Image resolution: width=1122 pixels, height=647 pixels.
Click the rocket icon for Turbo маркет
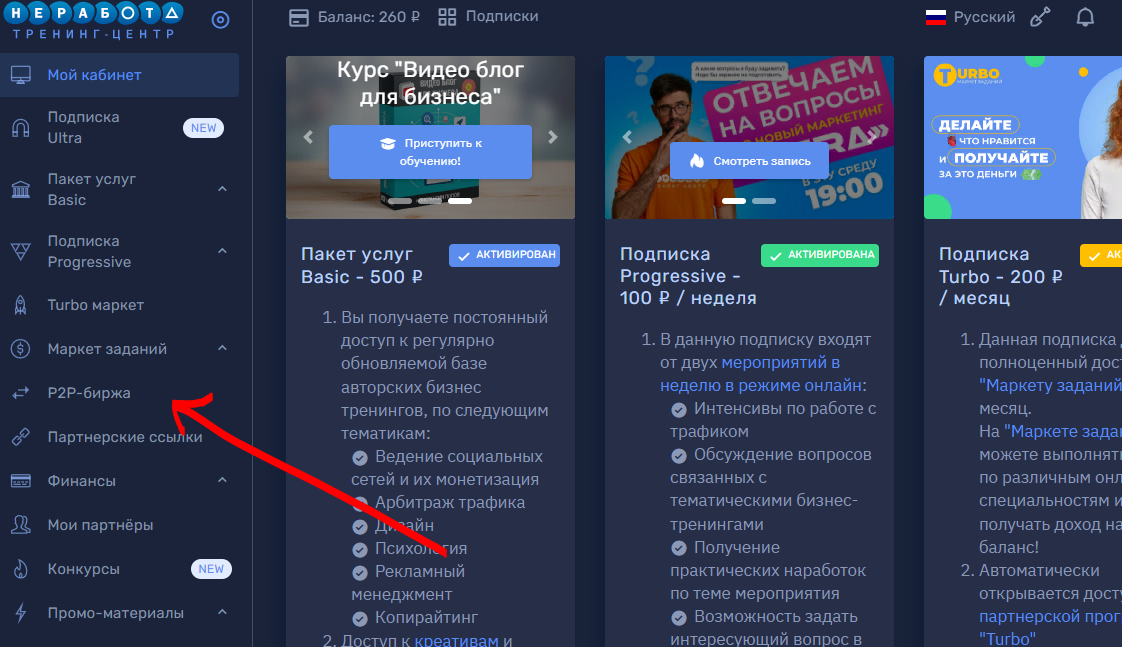[x=21, y=305]
